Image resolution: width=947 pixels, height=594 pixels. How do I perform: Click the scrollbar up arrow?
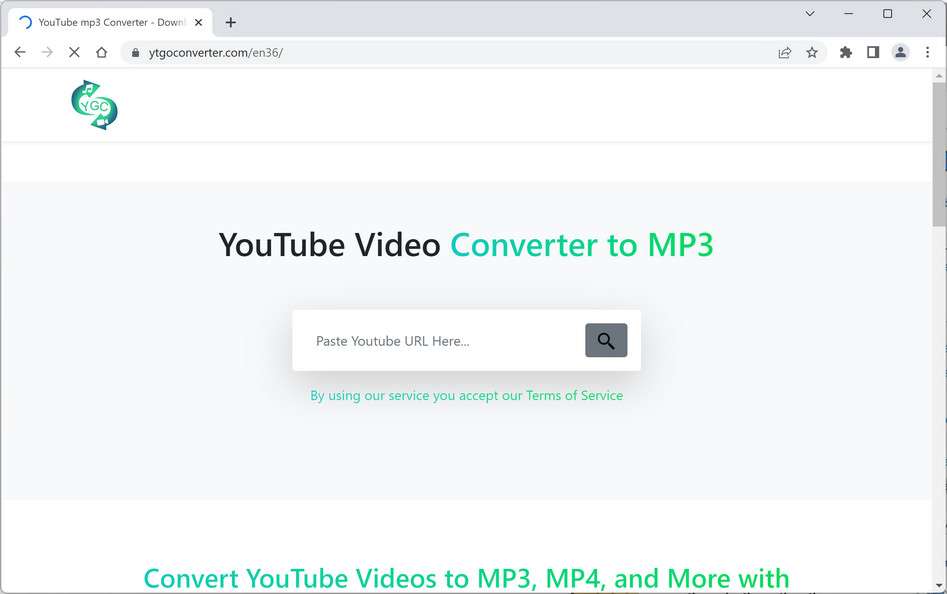[x=939, y=76]
